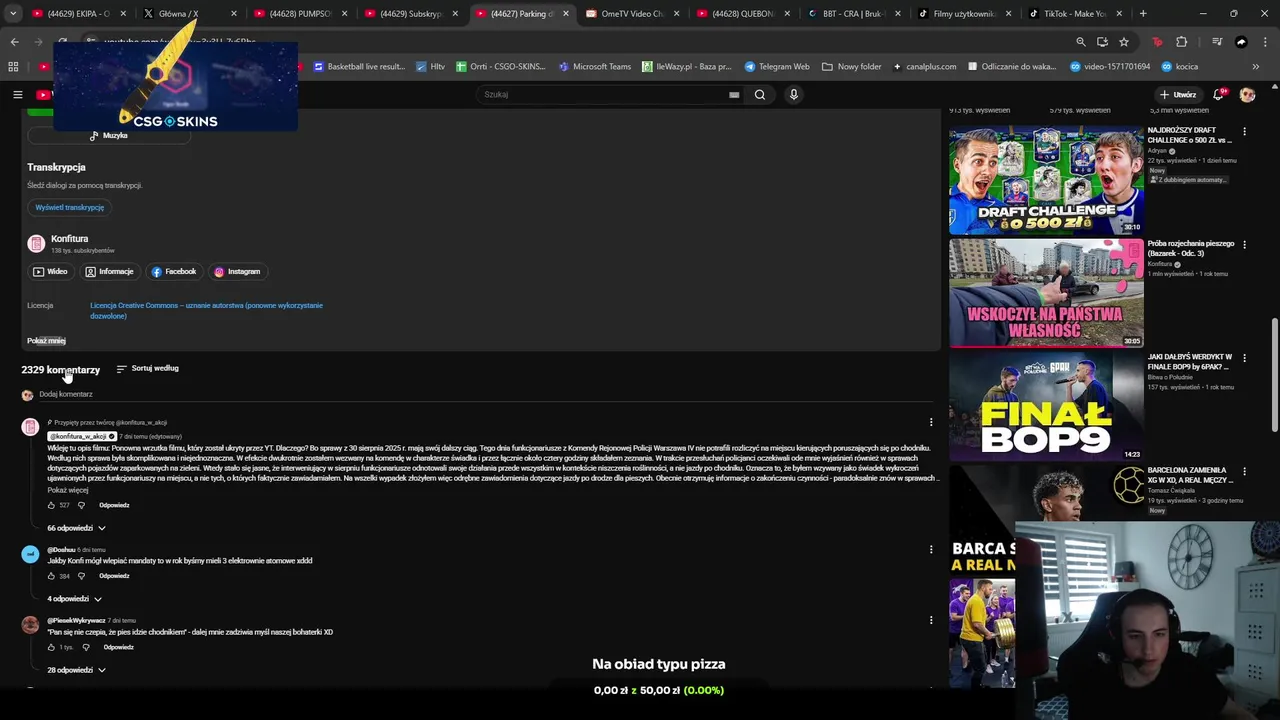The width and height of the screenshot is (1280, 720).
Task: Expand 4 odpowiedzi replies
Action: (x=74, y=599)
